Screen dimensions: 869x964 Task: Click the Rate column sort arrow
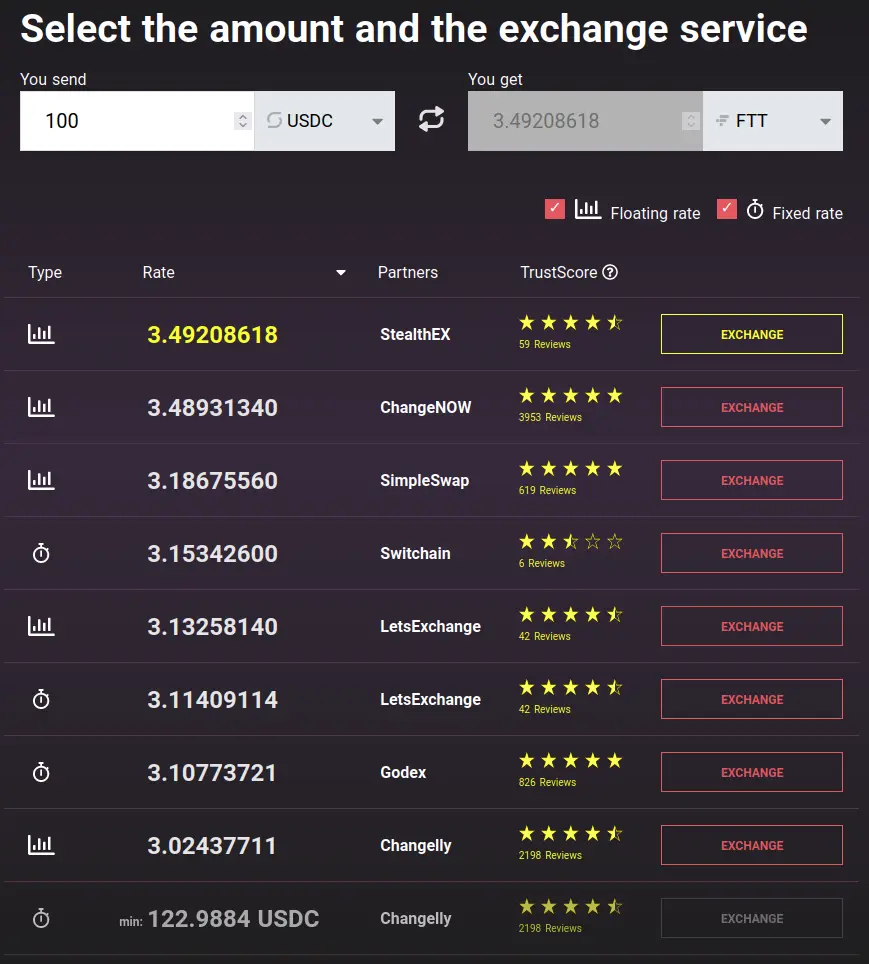tap(341, 273)
